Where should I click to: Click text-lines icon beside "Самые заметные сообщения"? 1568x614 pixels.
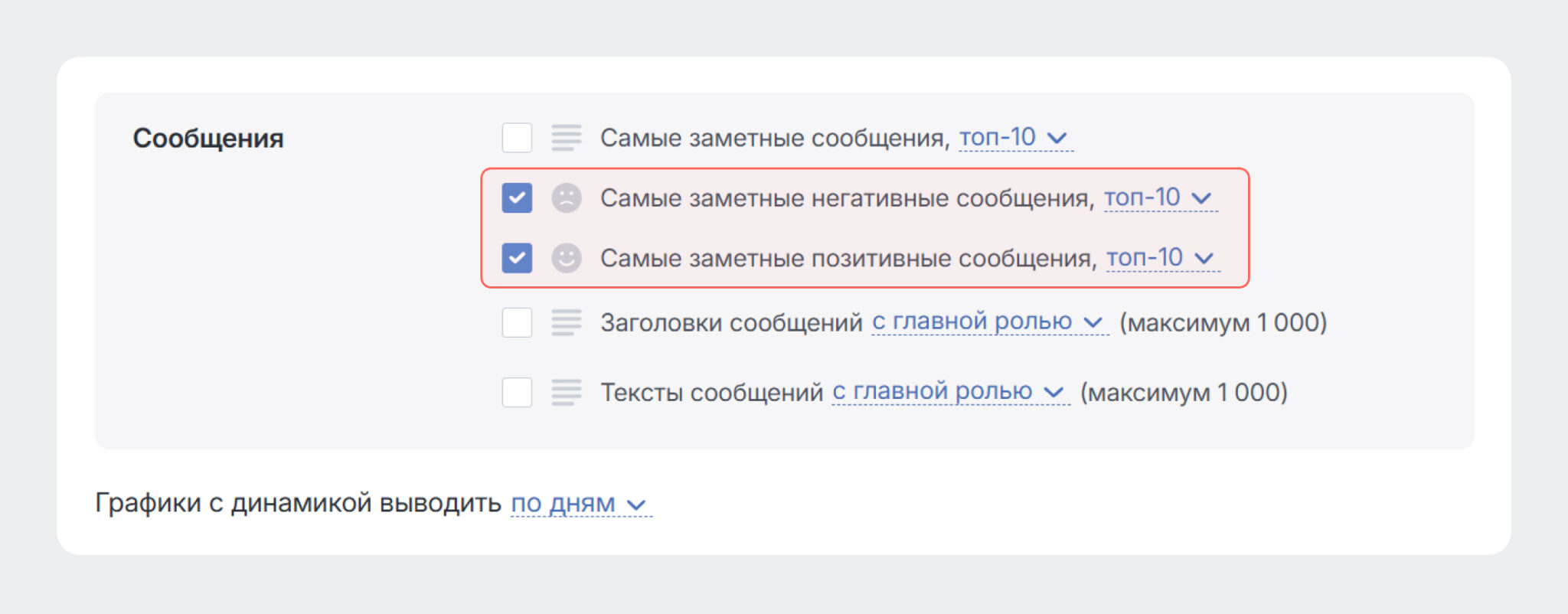pos(567,138)
